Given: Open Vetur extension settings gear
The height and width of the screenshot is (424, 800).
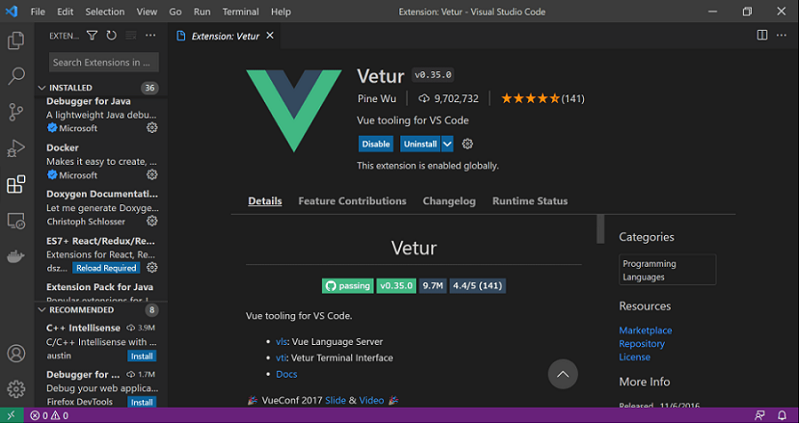Looking at the screenshot, I should [x=467, y=144].
